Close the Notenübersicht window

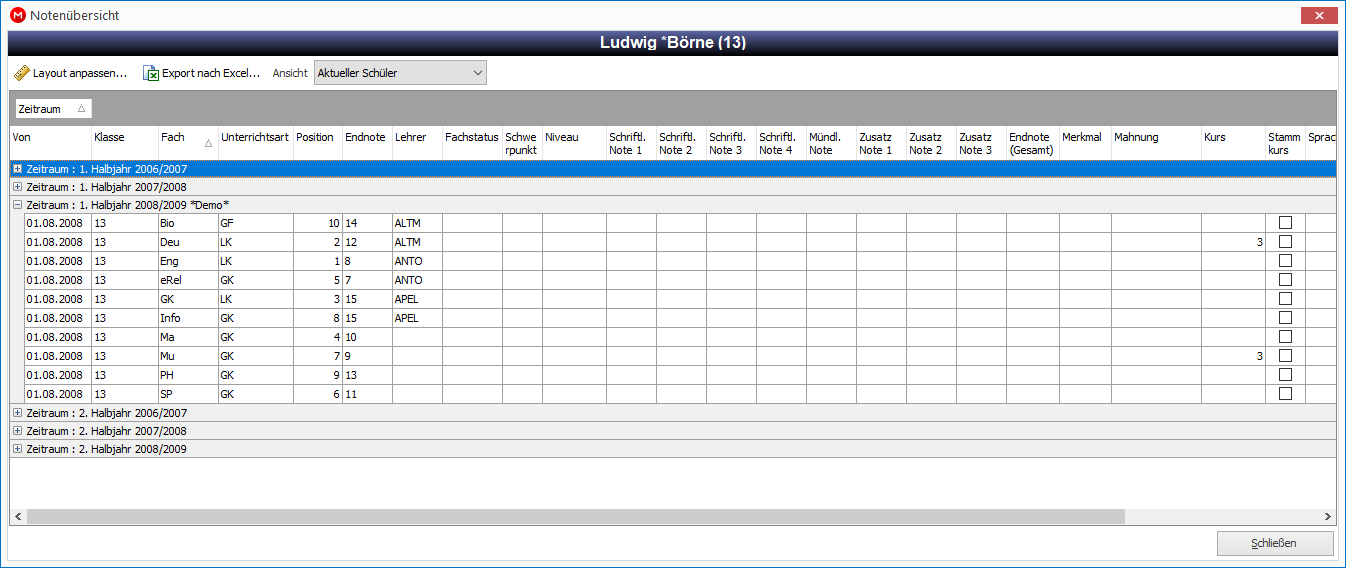pyautogui.click(x=1319, y=15)
